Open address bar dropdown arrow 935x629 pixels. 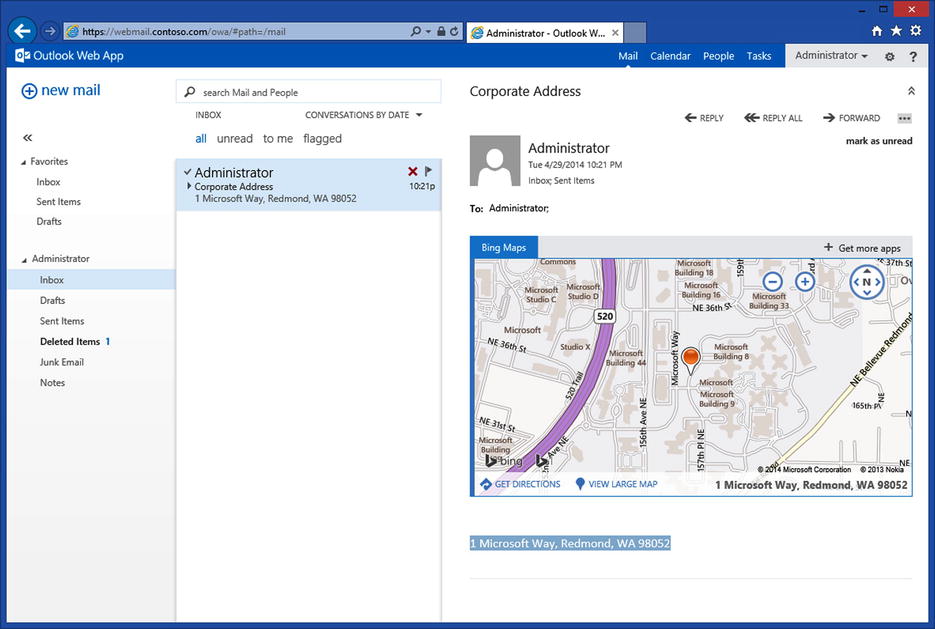(428, 32)
